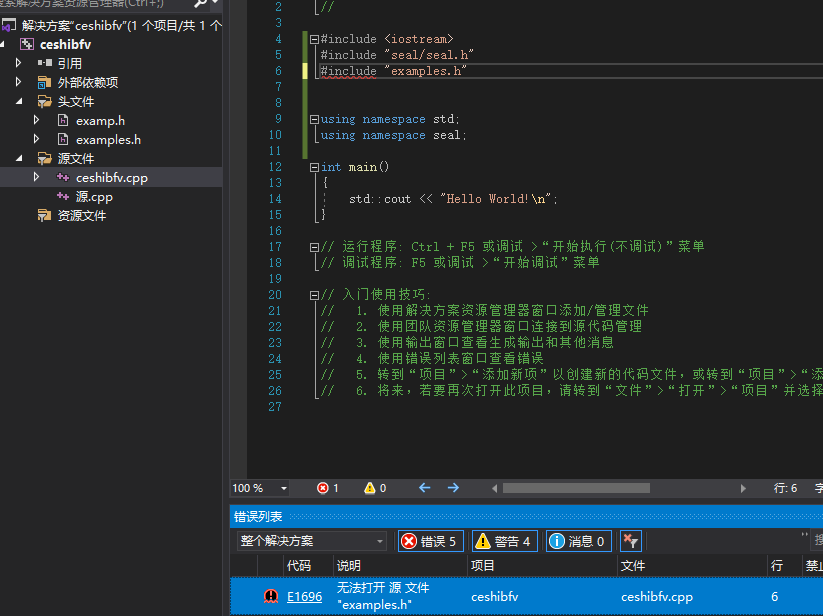Click the editor scroll left arrow
The image size is (823, 616).
[x=494, y=488]
